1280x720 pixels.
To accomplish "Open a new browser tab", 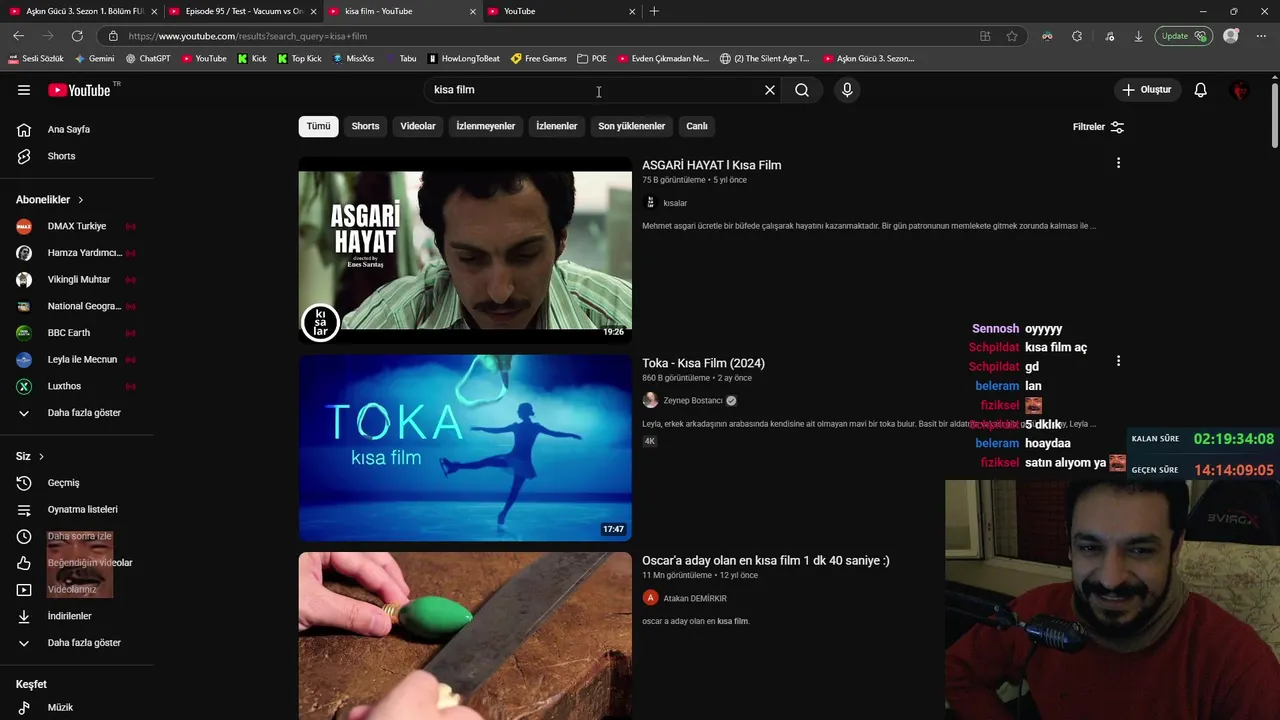I will tap(654, 11).
